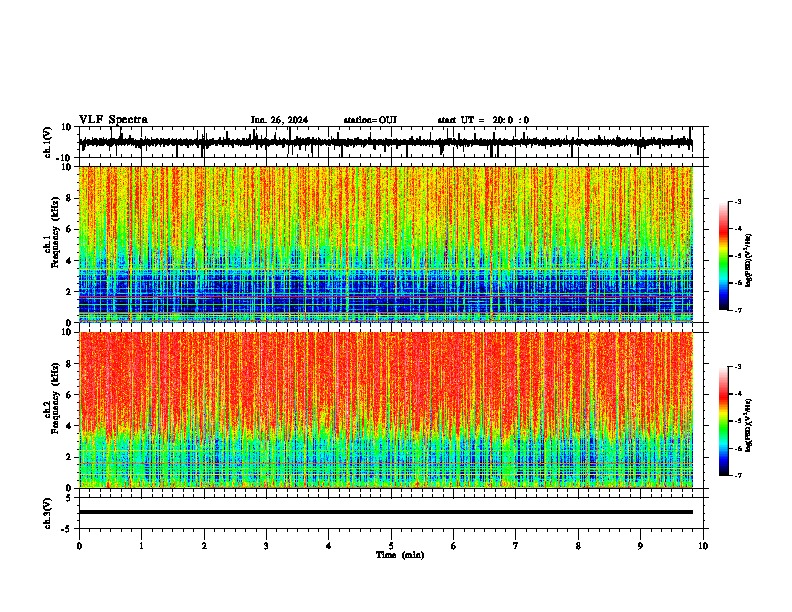Click the "8" kHz tick of ch.1 spectrogram
792x612 pixels.
(69, 198)
